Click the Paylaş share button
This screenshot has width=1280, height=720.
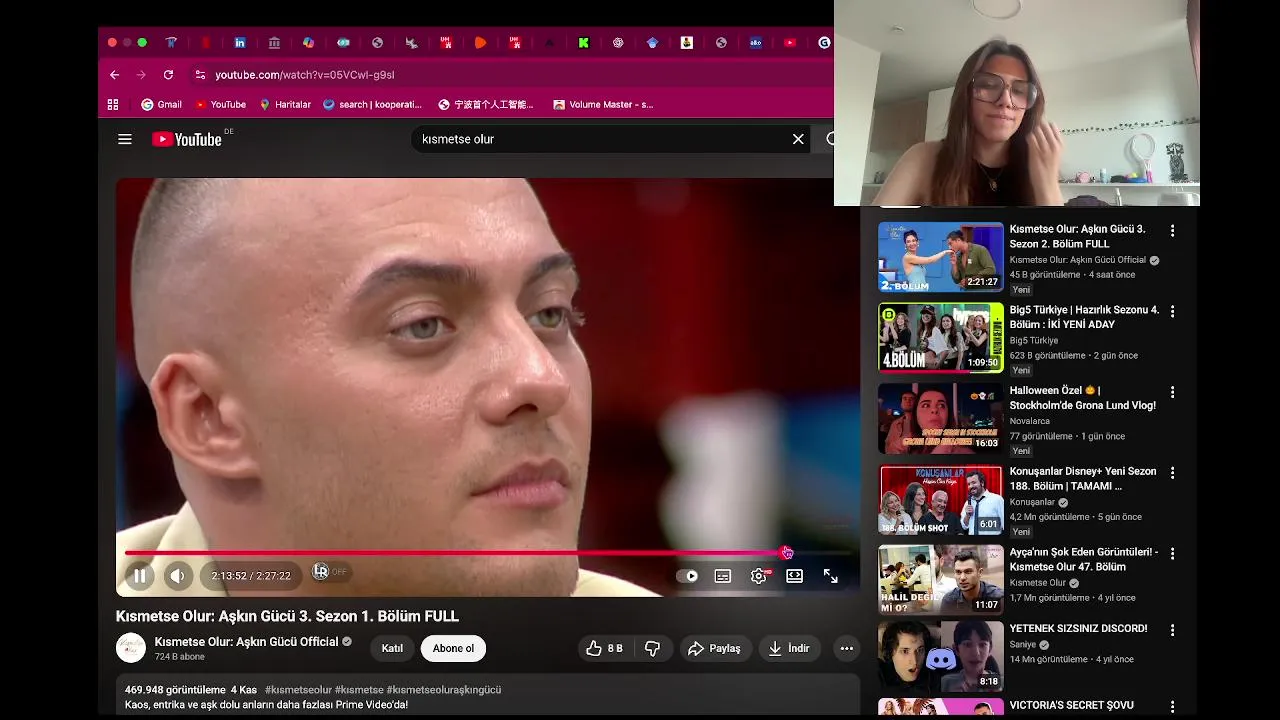(714, 648)
